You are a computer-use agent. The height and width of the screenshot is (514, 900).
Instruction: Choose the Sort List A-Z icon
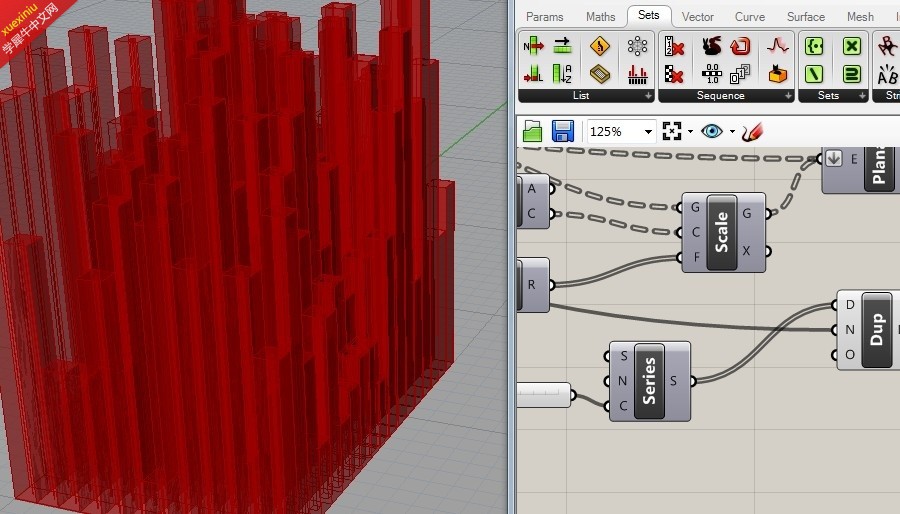[562, 74]
